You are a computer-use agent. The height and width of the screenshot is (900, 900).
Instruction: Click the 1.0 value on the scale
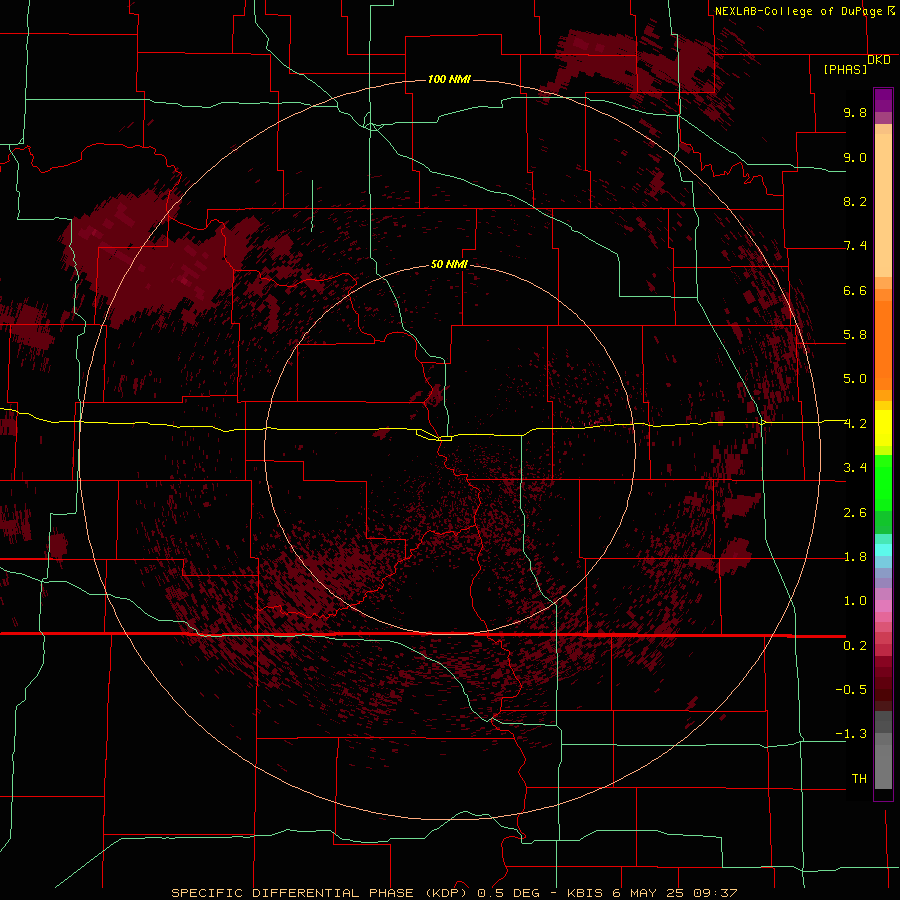pos(855,601)
